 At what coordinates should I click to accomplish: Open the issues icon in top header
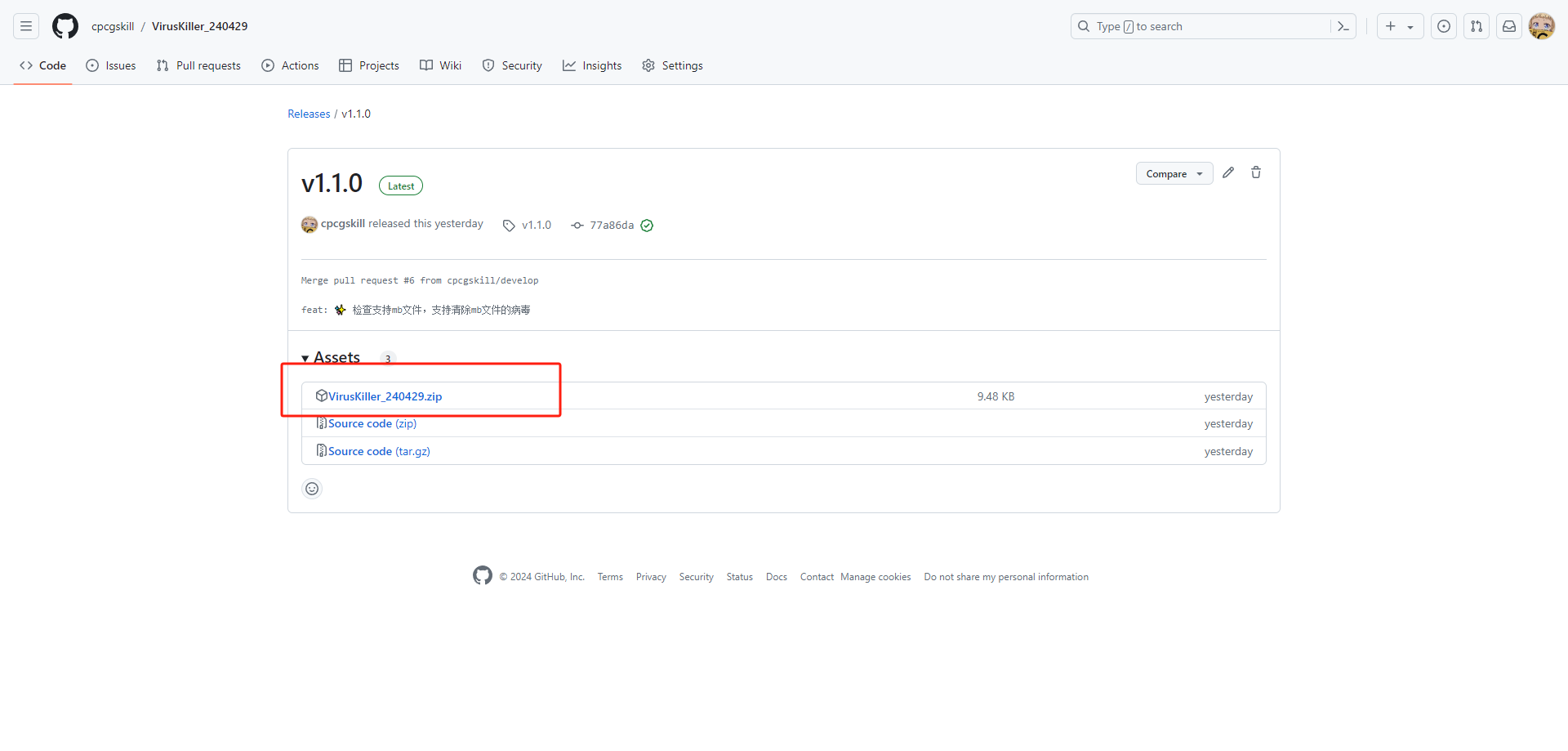pos(1444,26)
